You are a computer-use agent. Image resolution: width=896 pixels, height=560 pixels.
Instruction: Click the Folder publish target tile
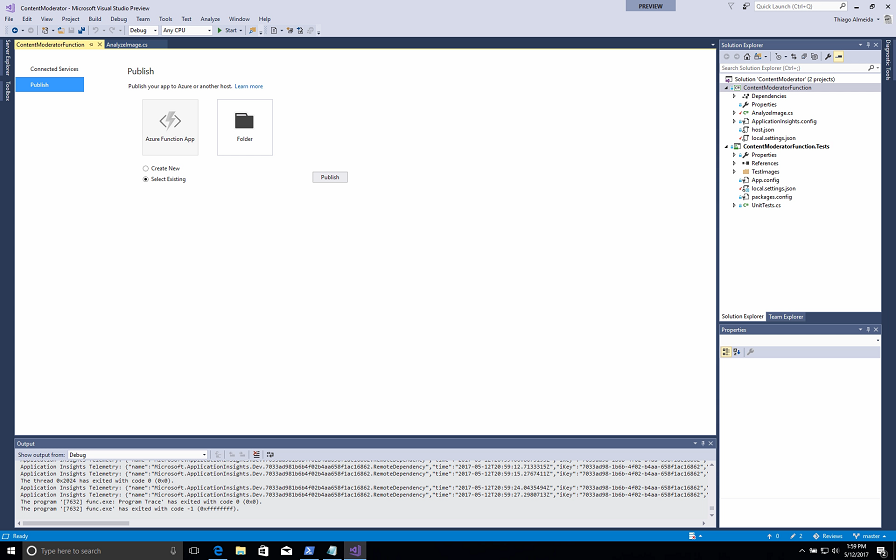245,127
